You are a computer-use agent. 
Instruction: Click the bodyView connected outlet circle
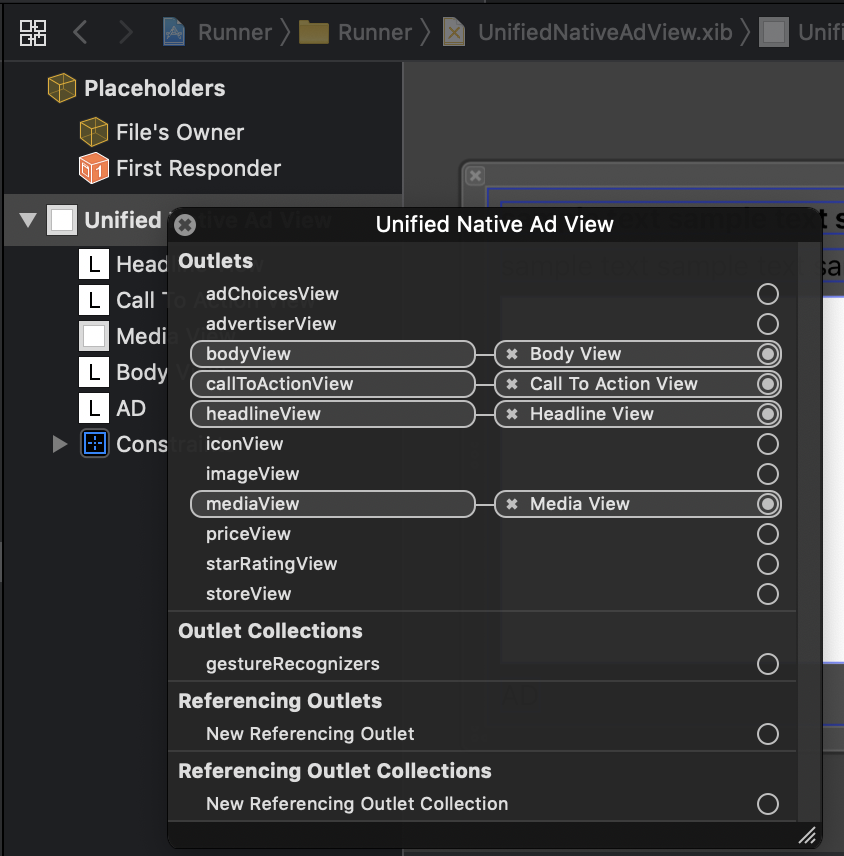(768, 354)
